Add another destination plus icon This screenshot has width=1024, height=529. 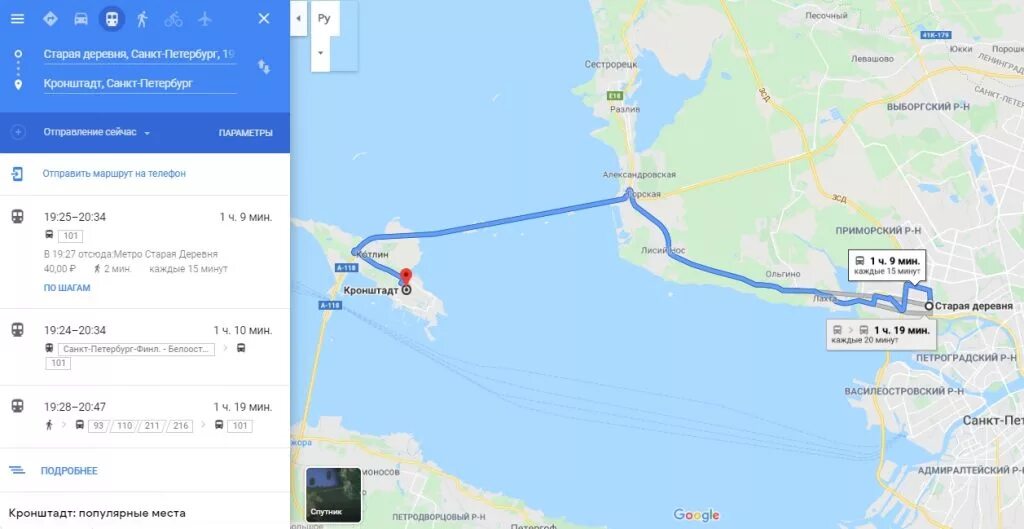18,133
